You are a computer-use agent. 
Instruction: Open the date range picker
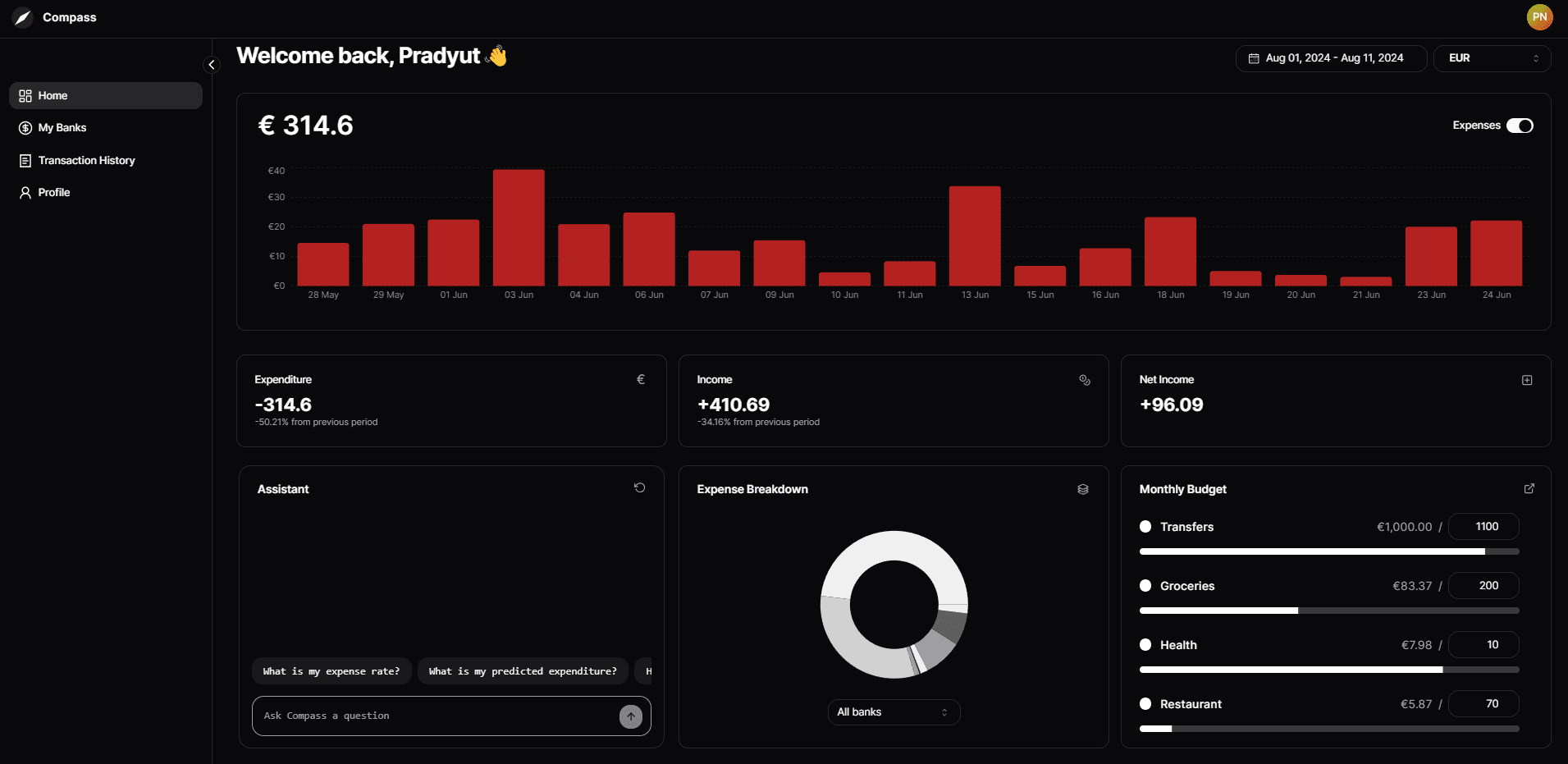(x=1330, y=58)
